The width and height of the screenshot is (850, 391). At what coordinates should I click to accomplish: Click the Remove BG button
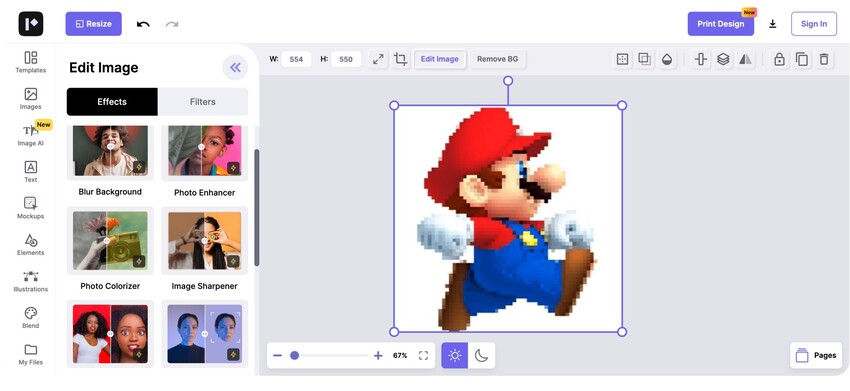tap(498, 59)
